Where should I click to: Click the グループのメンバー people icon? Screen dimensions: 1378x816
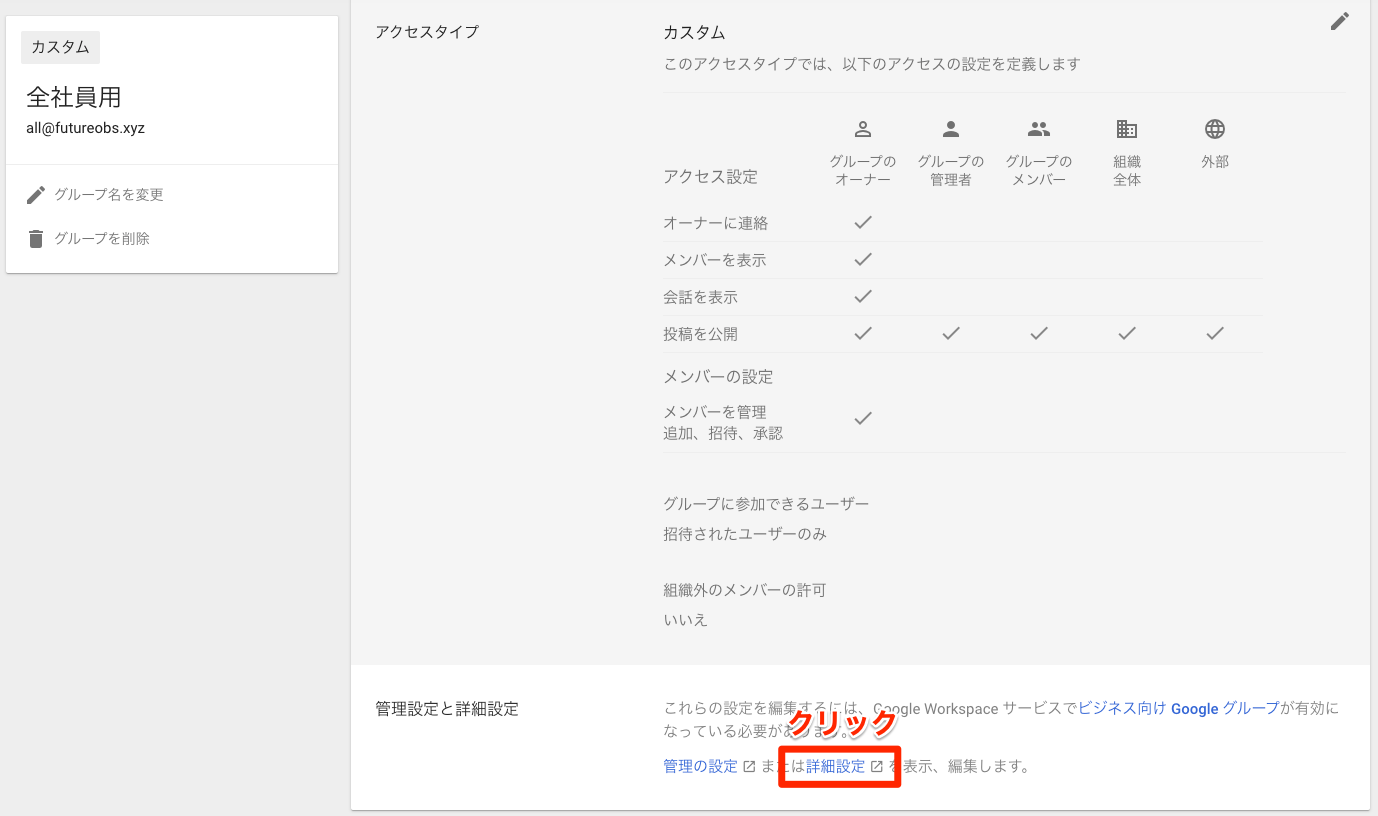1039,129
